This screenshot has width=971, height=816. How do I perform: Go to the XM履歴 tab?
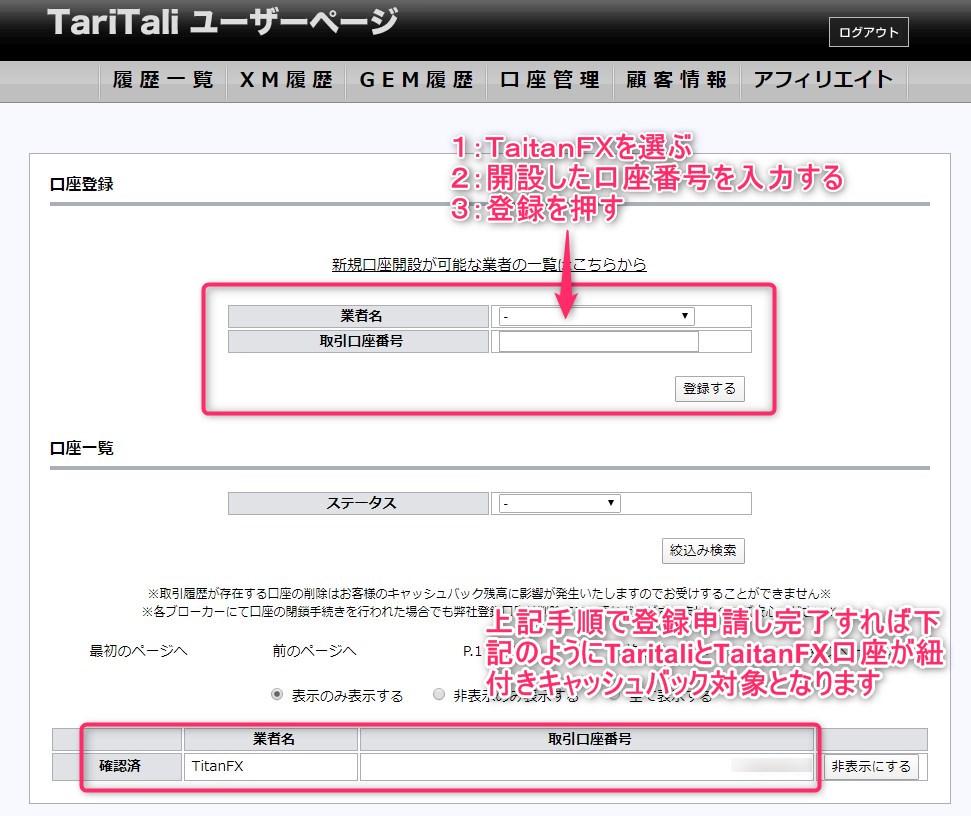tap(286, 81)
